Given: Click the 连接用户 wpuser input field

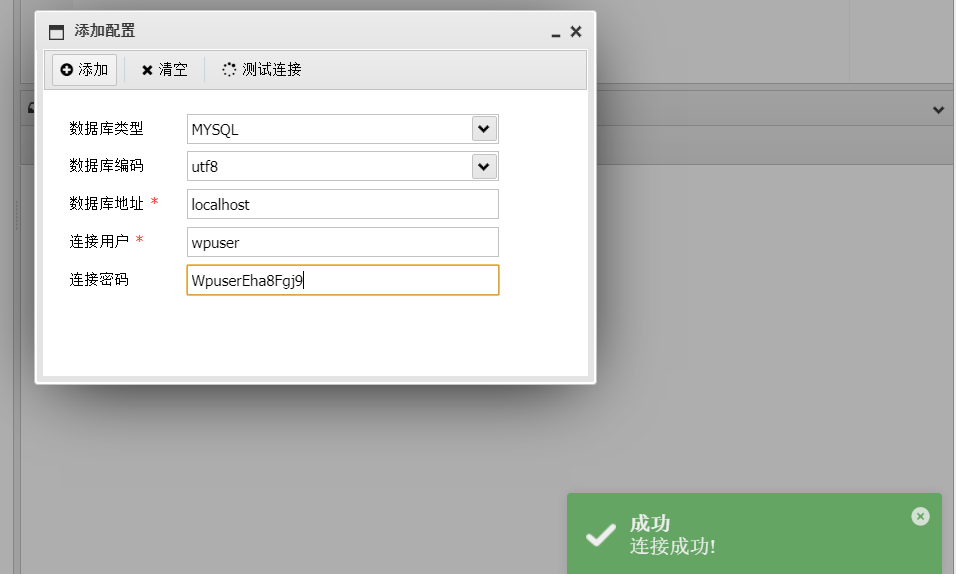Looking at the screenshot, I should (343, 242).
